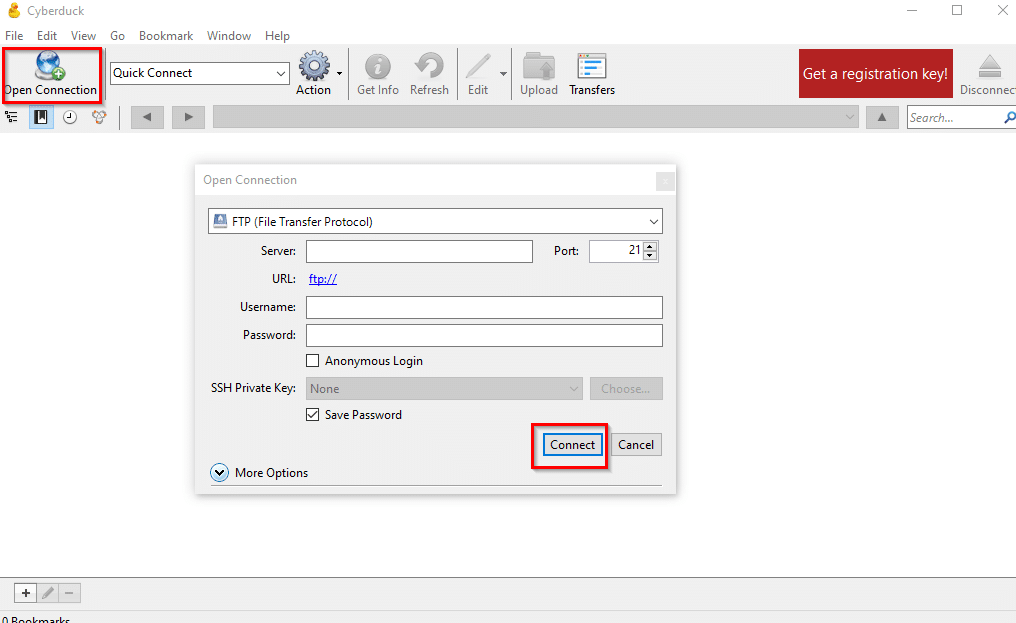Screen dimensions: 1016x623
Task: Remove bookmark with minus button
Action: [x=69, y=593]
